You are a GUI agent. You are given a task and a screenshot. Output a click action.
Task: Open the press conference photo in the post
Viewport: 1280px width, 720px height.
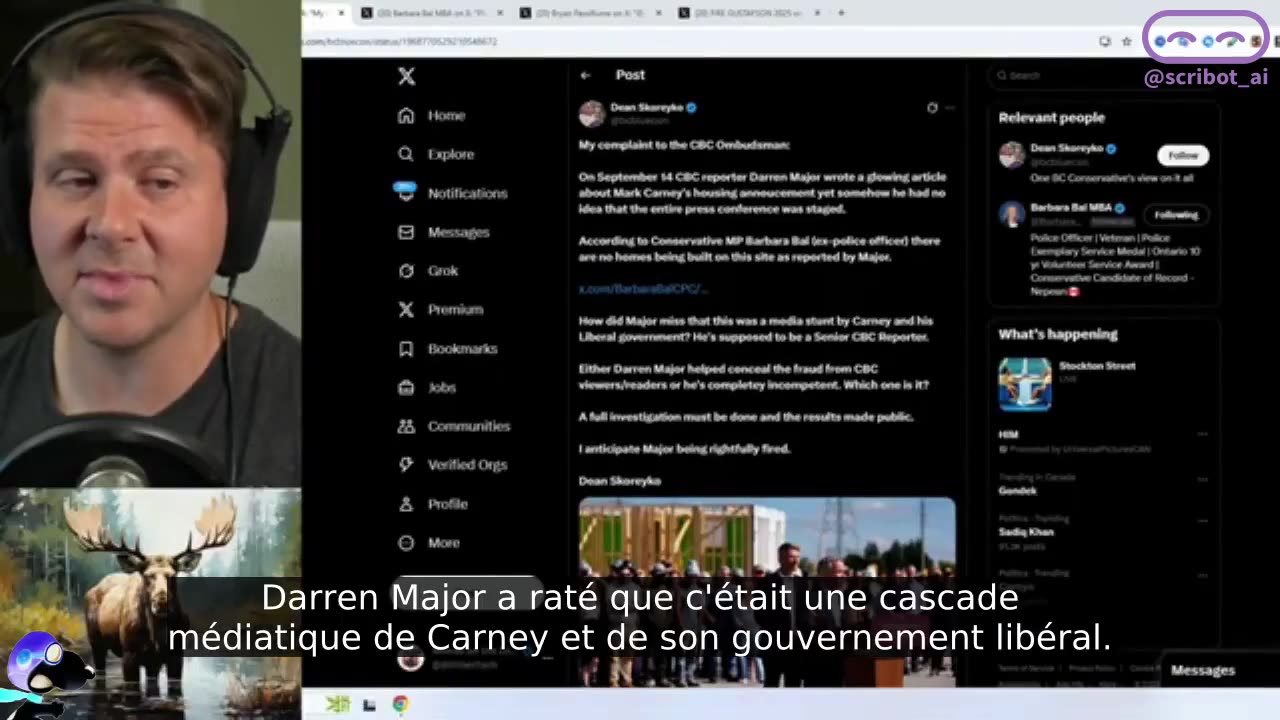767,590
